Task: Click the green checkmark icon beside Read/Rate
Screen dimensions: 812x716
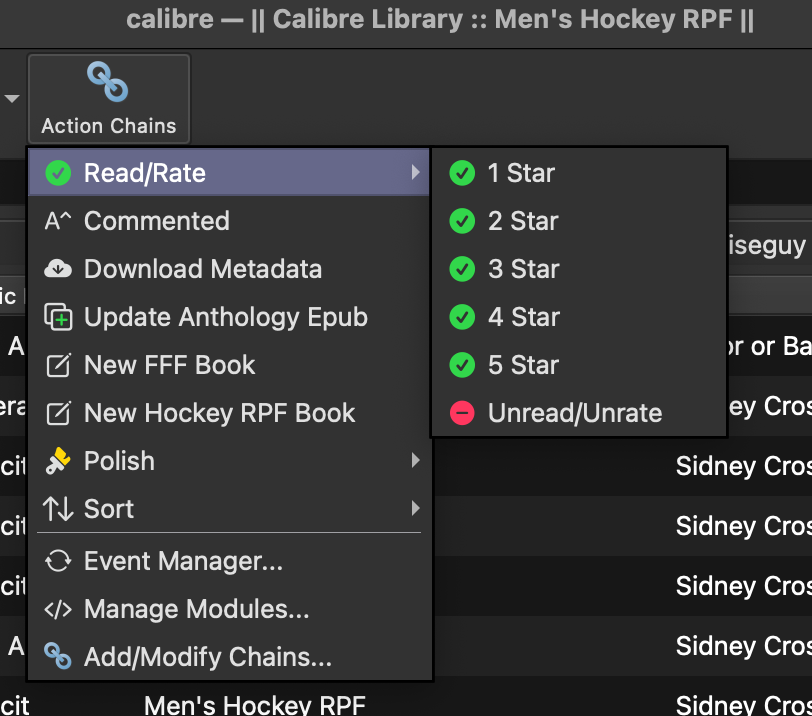Action: 59,173
